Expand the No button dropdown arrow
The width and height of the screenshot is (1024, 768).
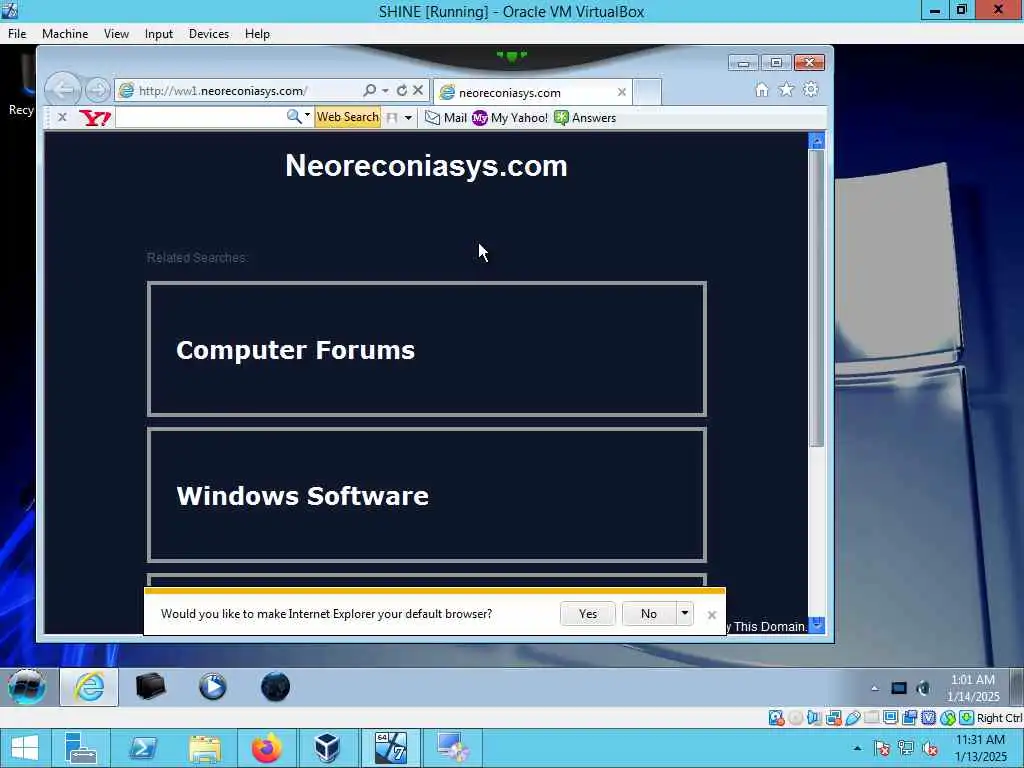point(684,614)
